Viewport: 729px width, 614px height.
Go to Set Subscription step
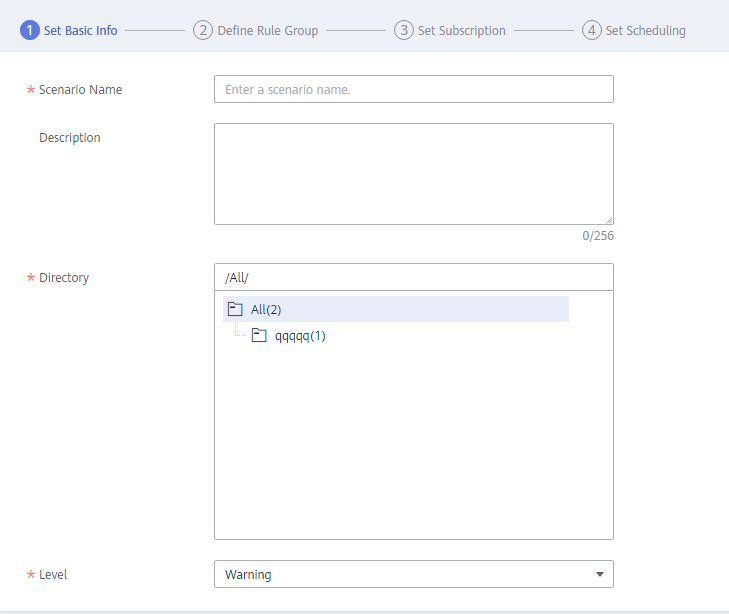point(462,31)
